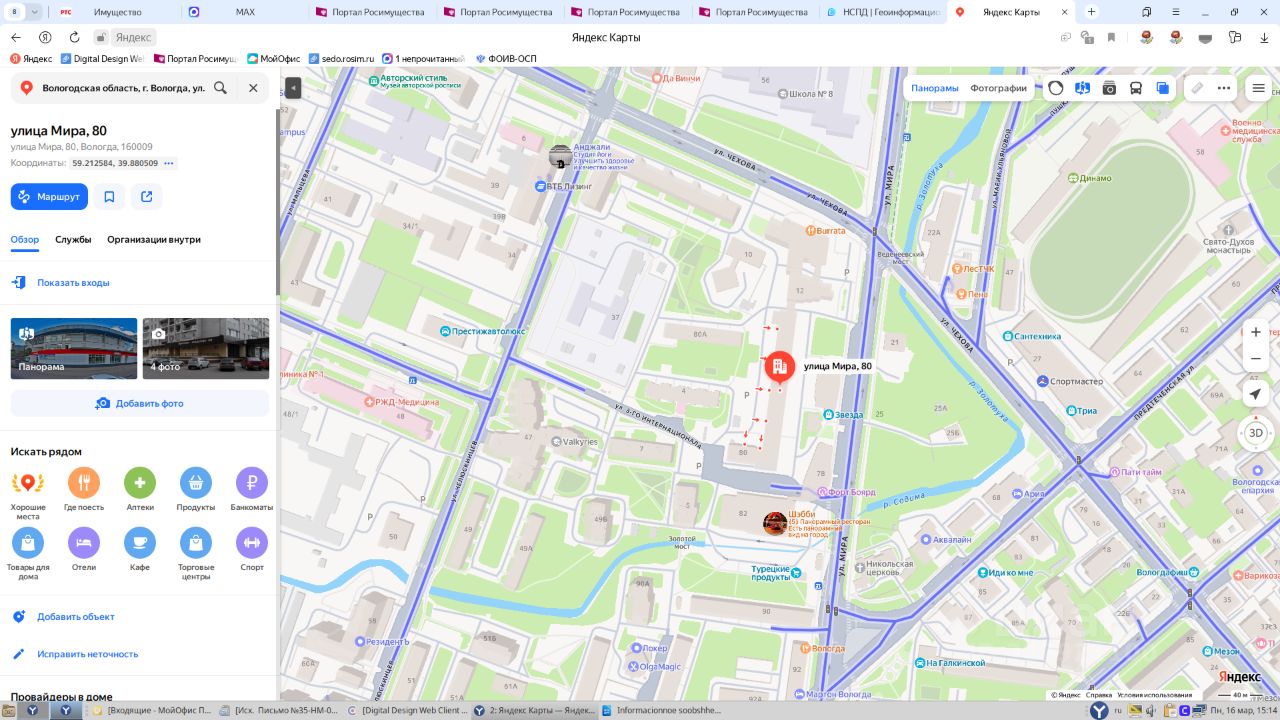Open Informacionnoe soobshhe taskbar item
The width and height of the screenshot is (1280, 720).
point(661,711)
